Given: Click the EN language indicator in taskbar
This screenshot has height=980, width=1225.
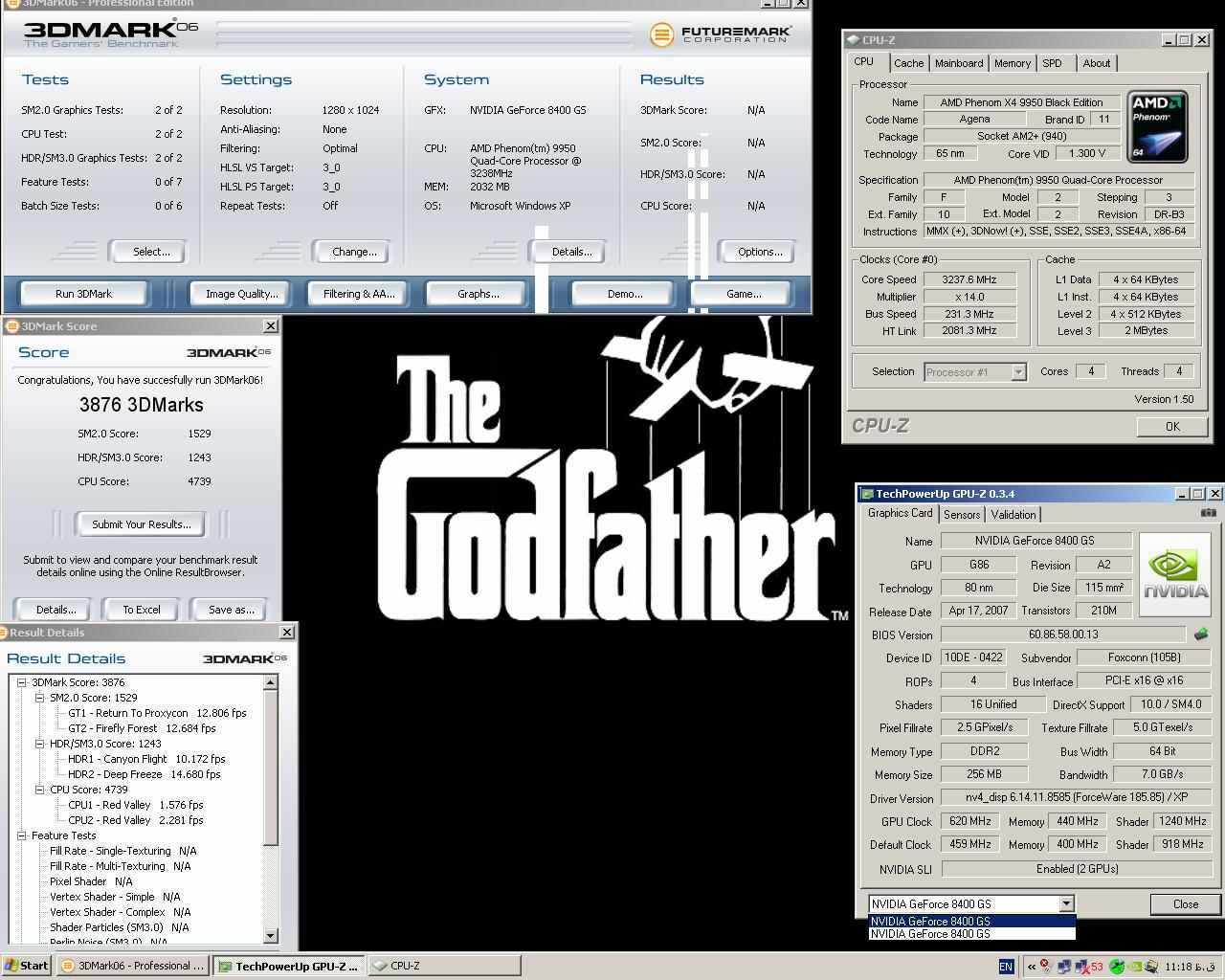Looking at the screenshot, I should pyautogui.click(x=1006, y=967).
